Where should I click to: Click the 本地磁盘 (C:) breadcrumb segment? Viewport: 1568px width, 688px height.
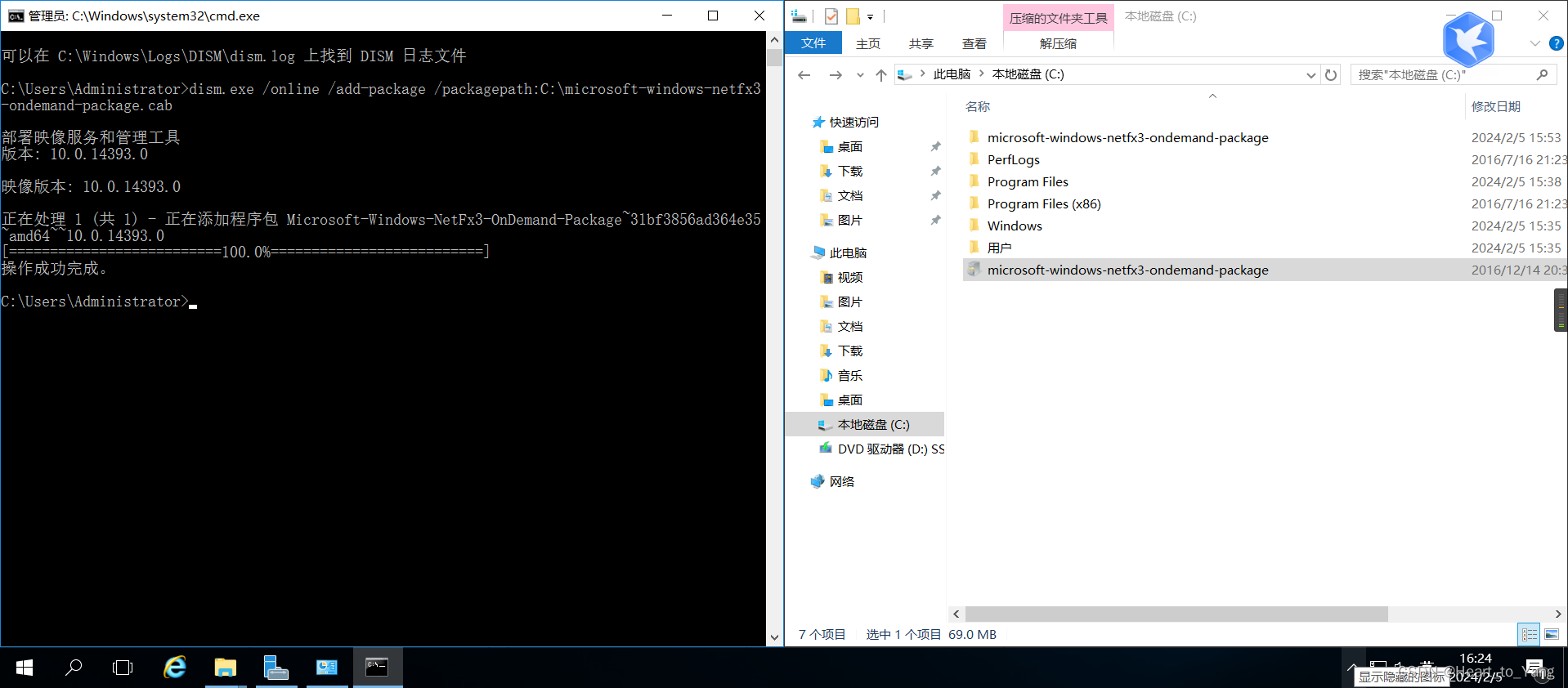tap(1028, 74)
